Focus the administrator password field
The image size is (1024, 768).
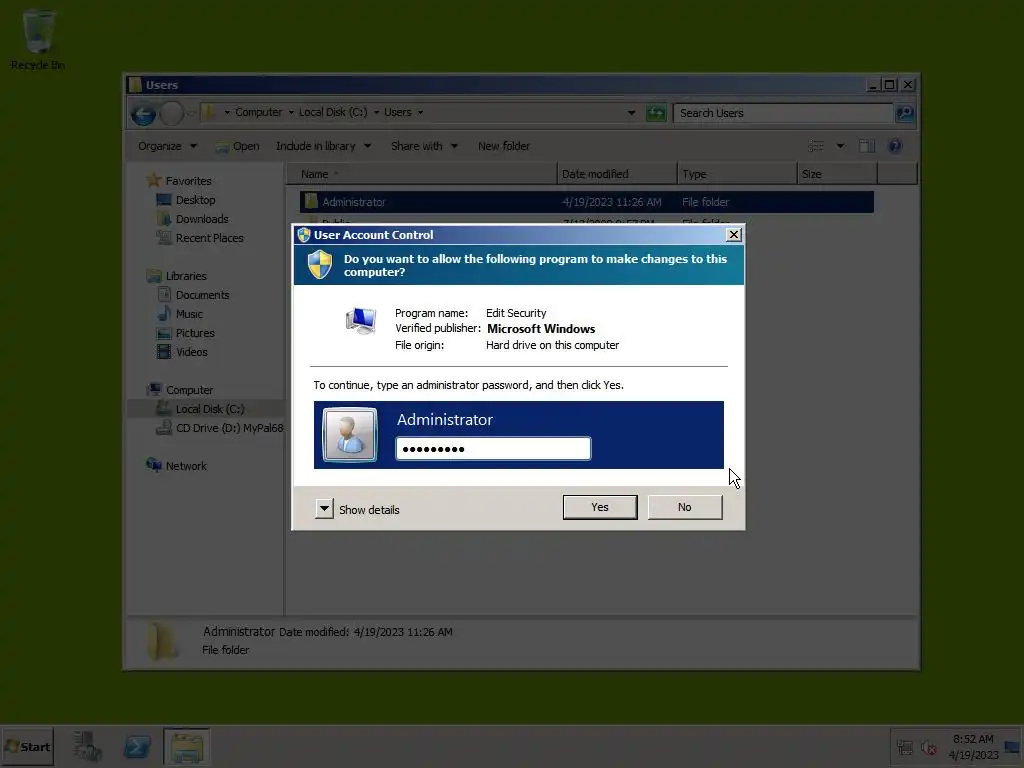point(493,449)
